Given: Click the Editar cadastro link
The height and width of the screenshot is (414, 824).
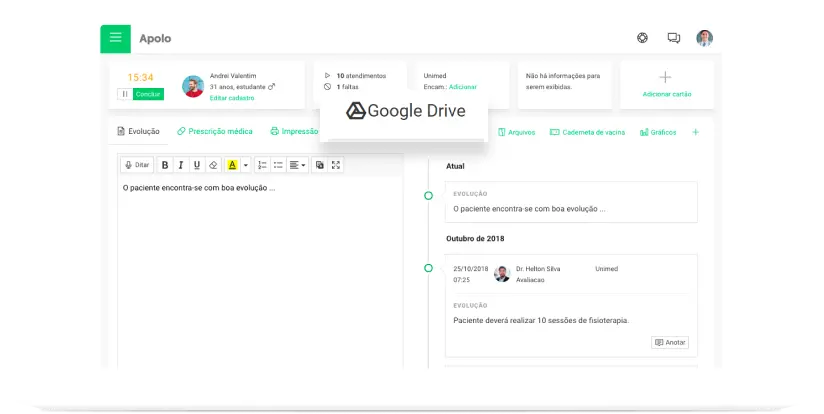Looking at the screenshot, I should click(232, 98).
